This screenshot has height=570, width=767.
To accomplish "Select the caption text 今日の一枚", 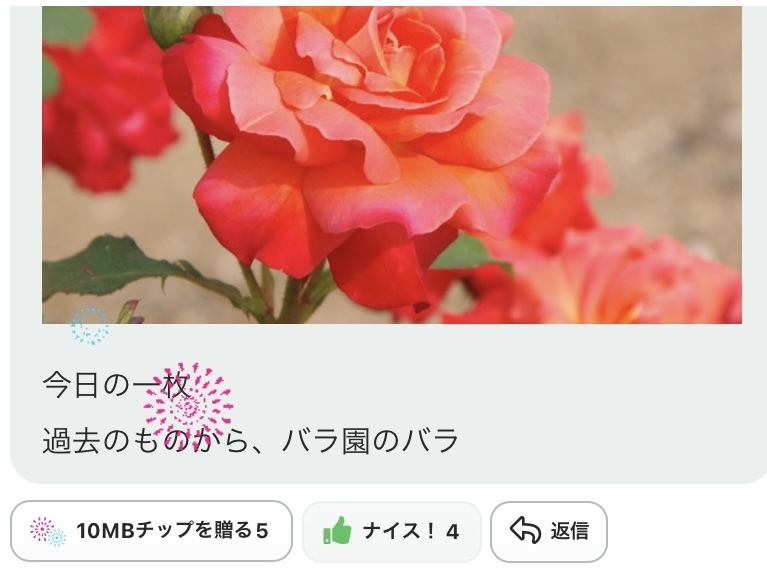I will pos(116,386).
